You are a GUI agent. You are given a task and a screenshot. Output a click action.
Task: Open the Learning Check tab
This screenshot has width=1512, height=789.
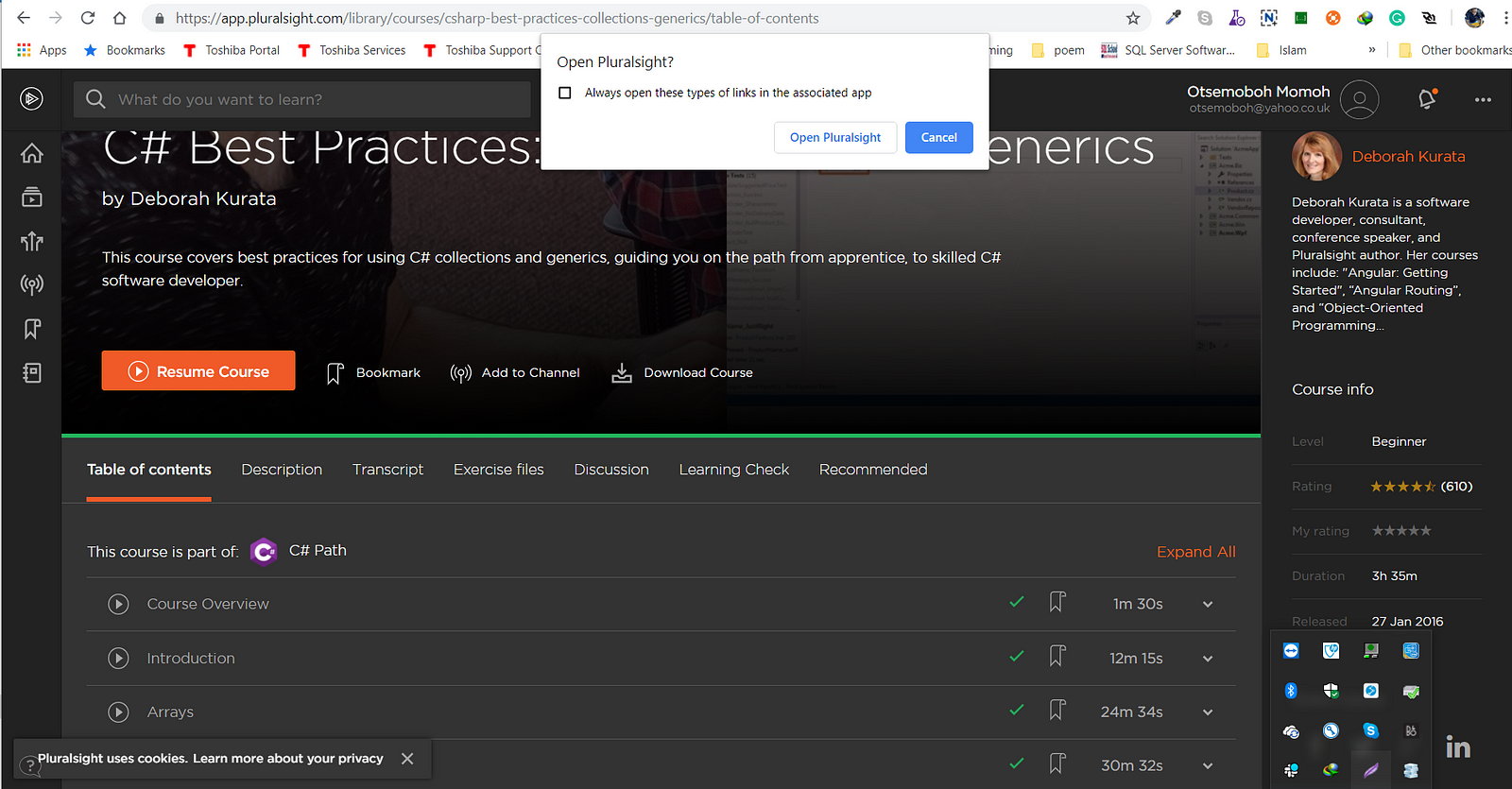[x=734, y=470]
